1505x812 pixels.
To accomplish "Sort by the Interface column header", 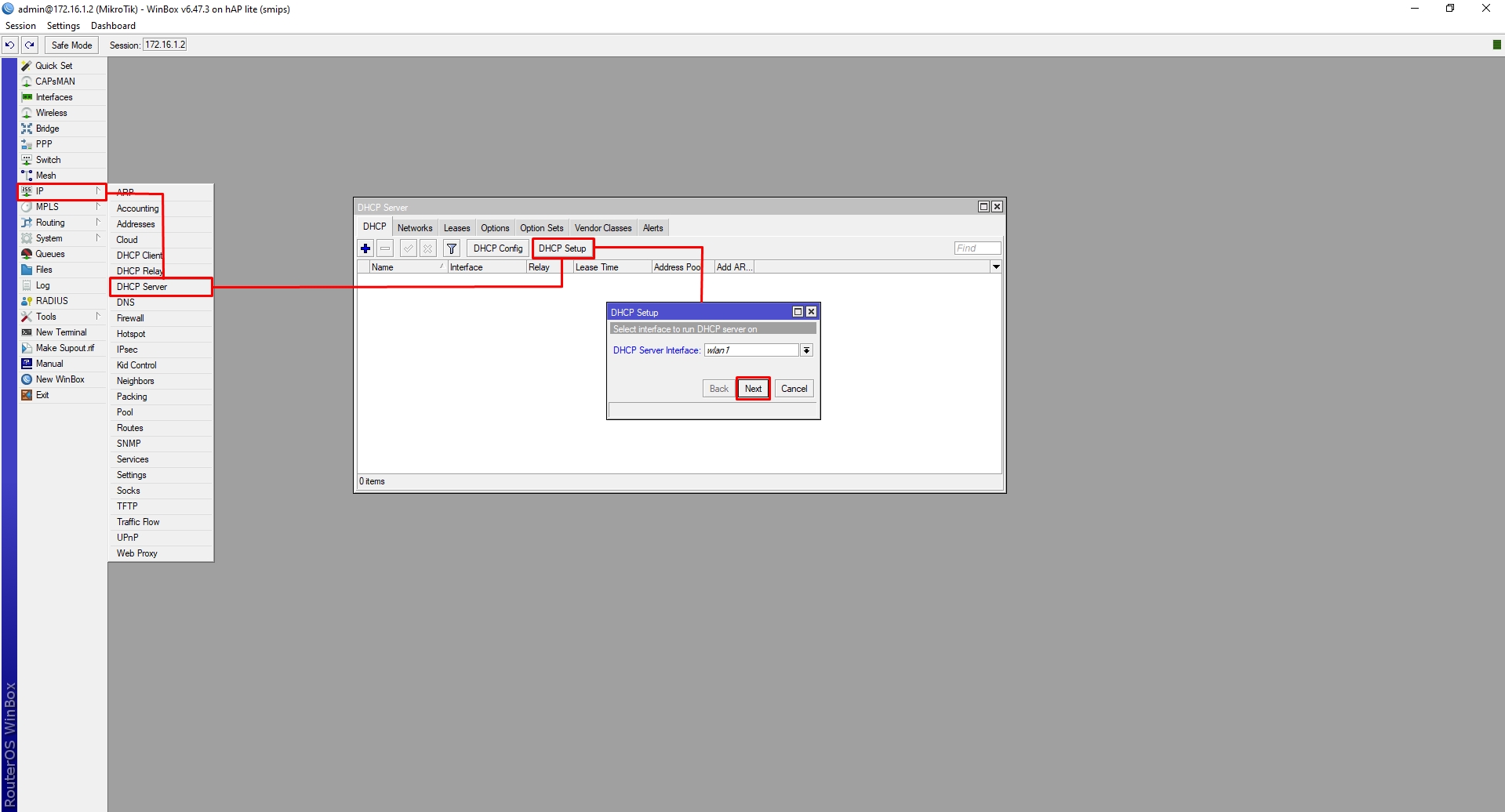I will point(487,267).
